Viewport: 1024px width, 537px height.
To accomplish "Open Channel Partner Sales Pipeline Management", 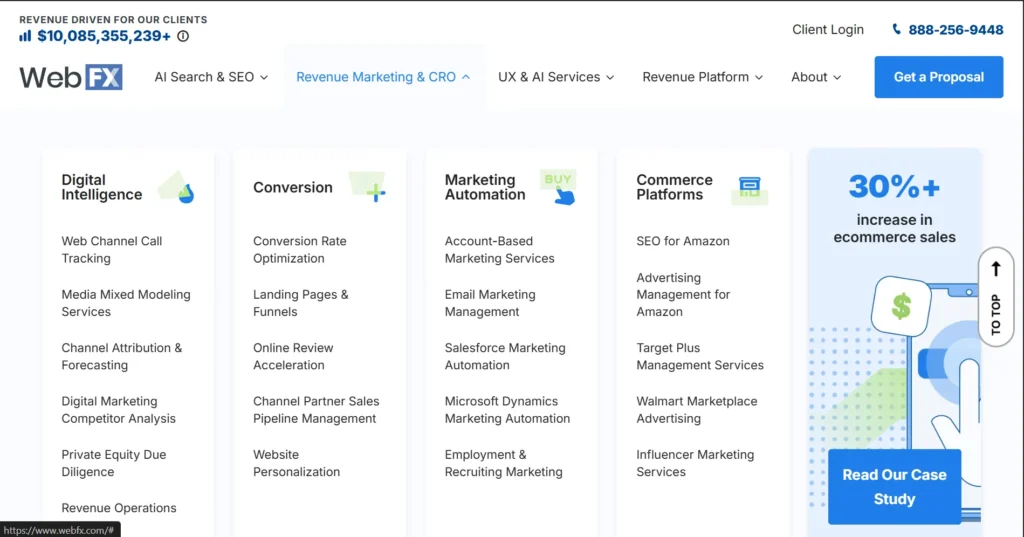I will [x=316, y=410].
